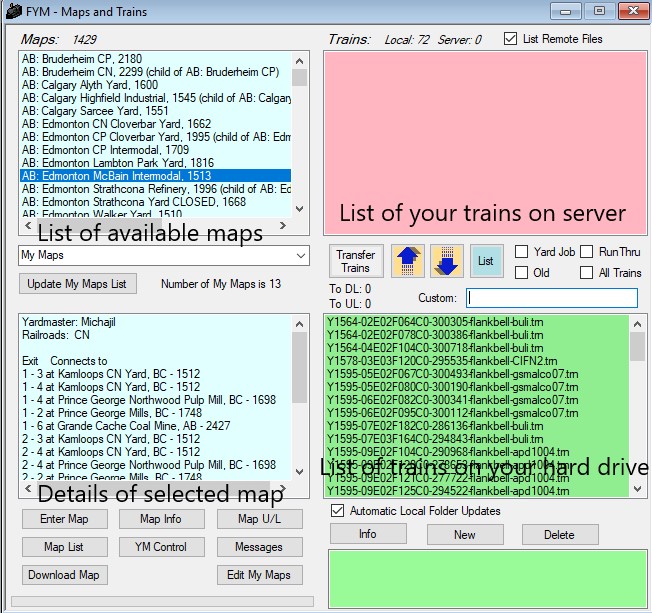Click the download trains arrow icon

point(447,261)
